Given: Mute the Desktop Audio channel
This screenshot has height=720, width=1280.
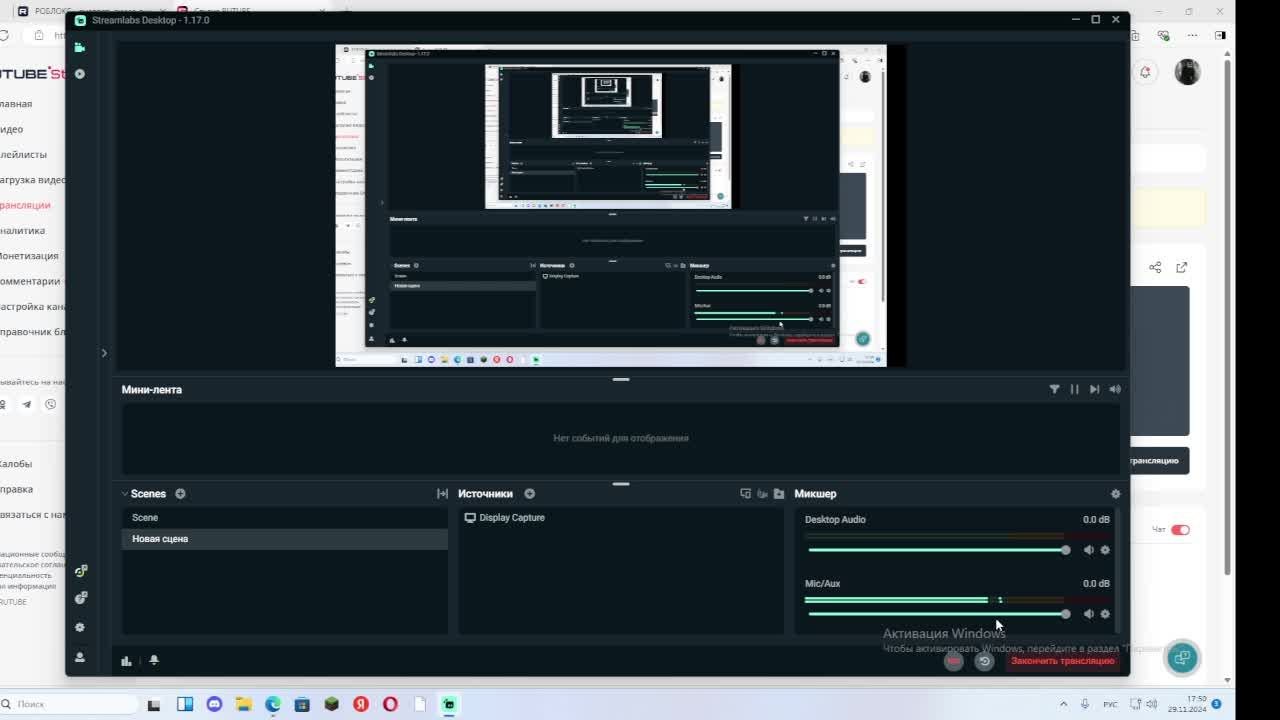Looking at the screenshot, I should click(x=1089, y=550).
